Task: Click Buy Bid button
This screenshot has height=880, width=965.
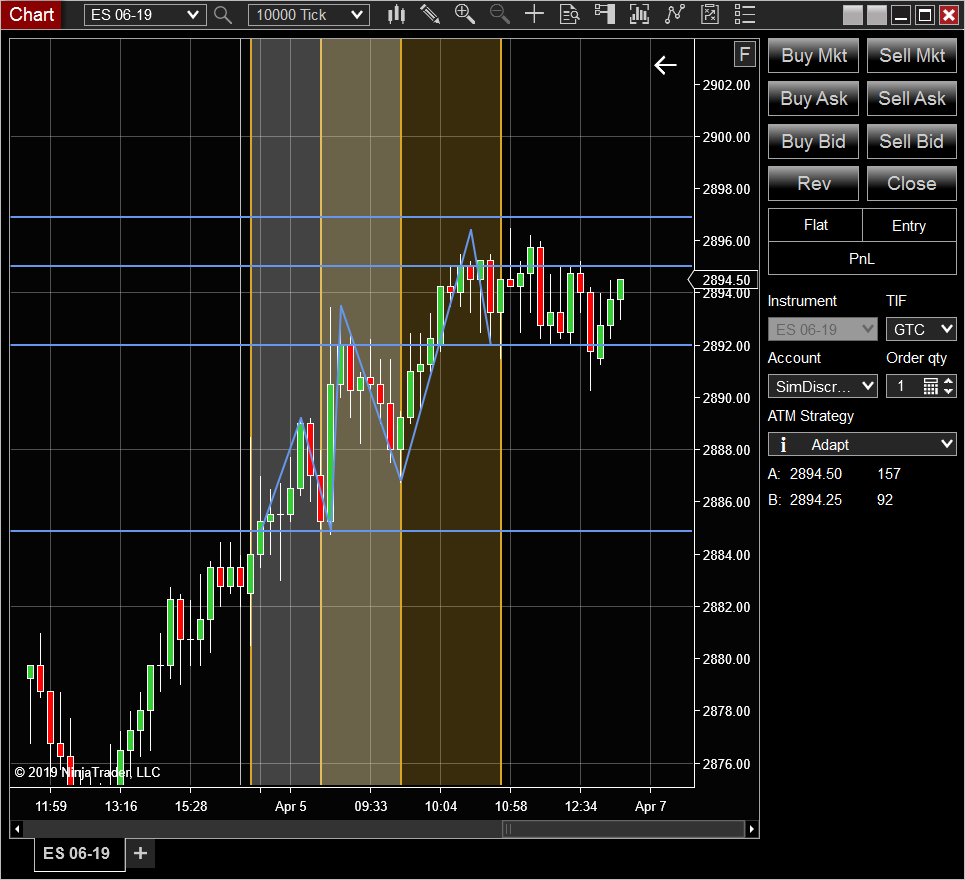Action: coord(813,142)
